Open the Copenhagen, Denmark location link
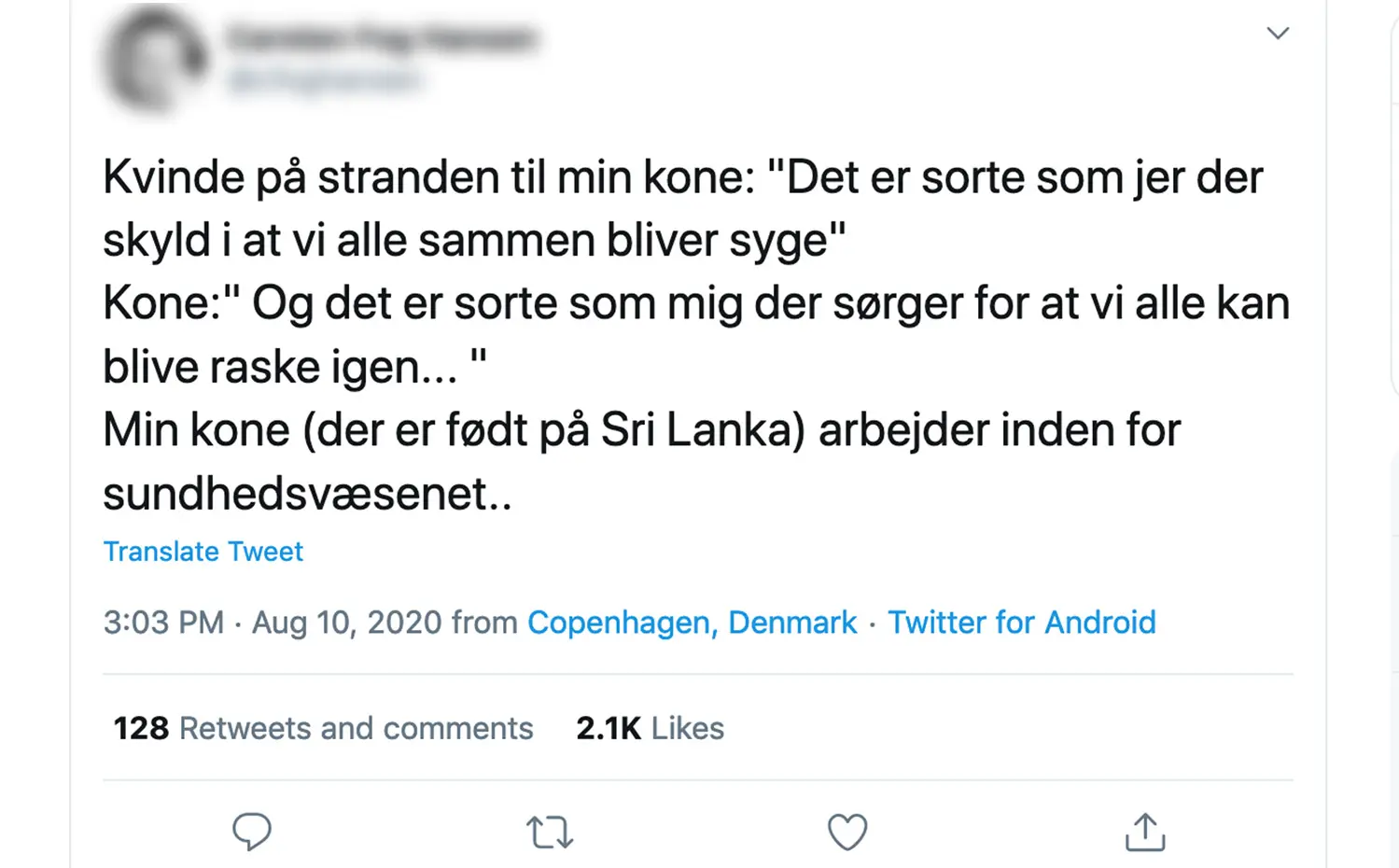The width and height of the screenshot is (1399, 868). [x=692, y=623]
